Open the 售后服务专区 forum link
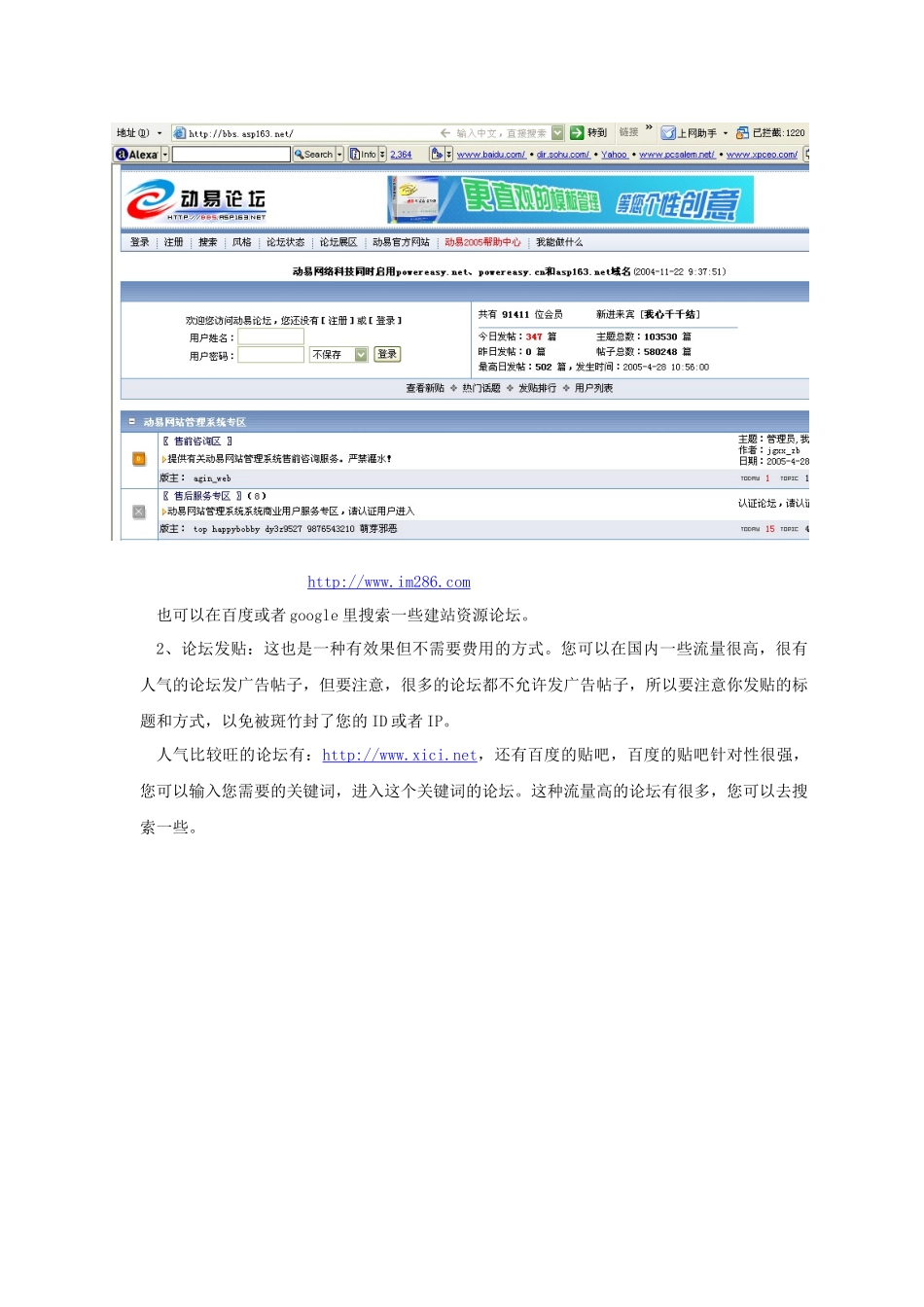 (202, 496)
